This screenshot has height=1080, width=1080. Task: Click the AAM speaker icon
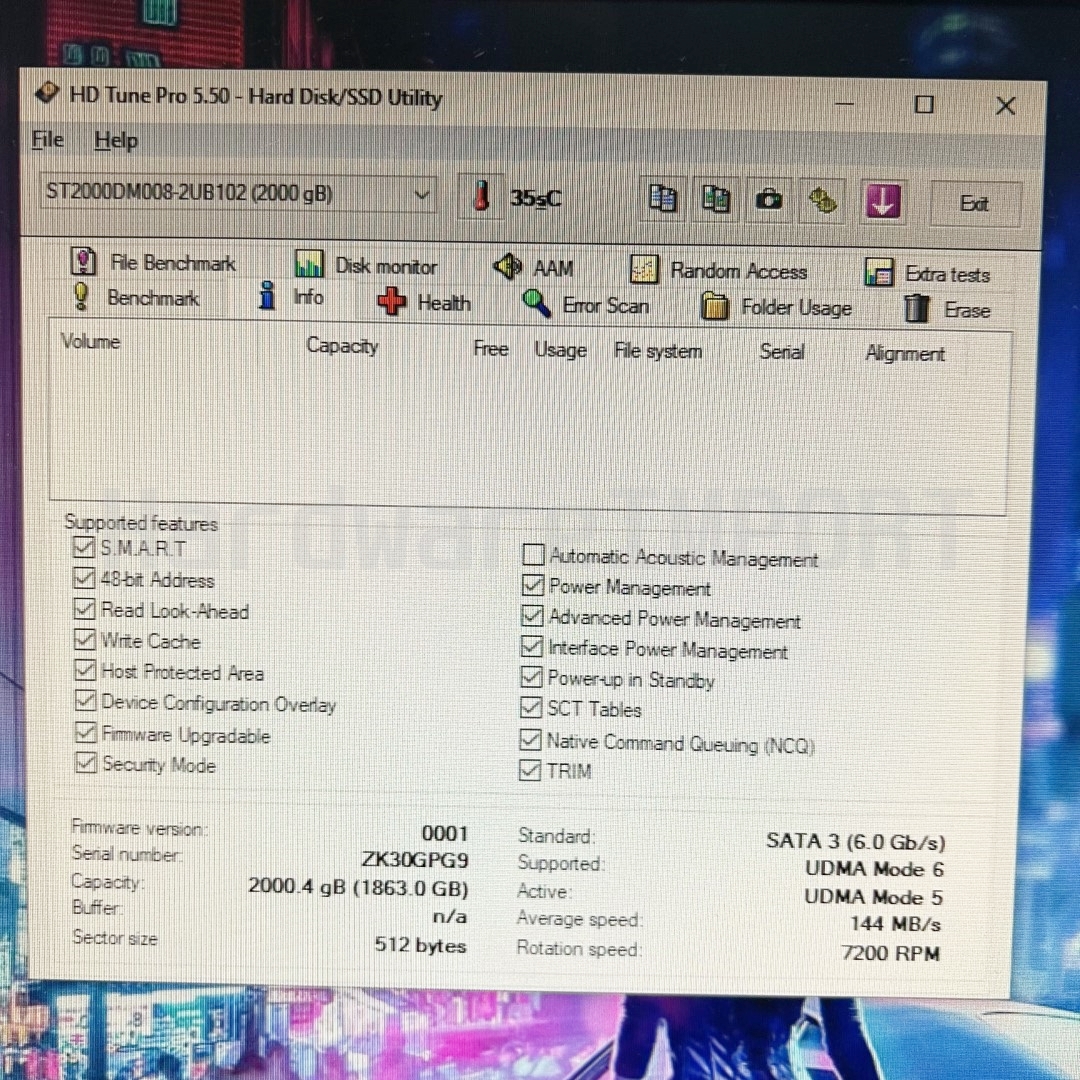coord(508,266)
